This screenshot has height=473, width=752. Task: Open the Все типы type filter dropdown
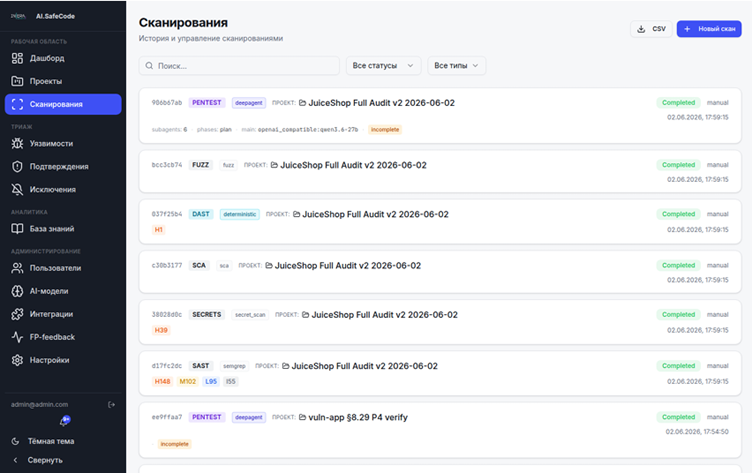coord(457,66)
